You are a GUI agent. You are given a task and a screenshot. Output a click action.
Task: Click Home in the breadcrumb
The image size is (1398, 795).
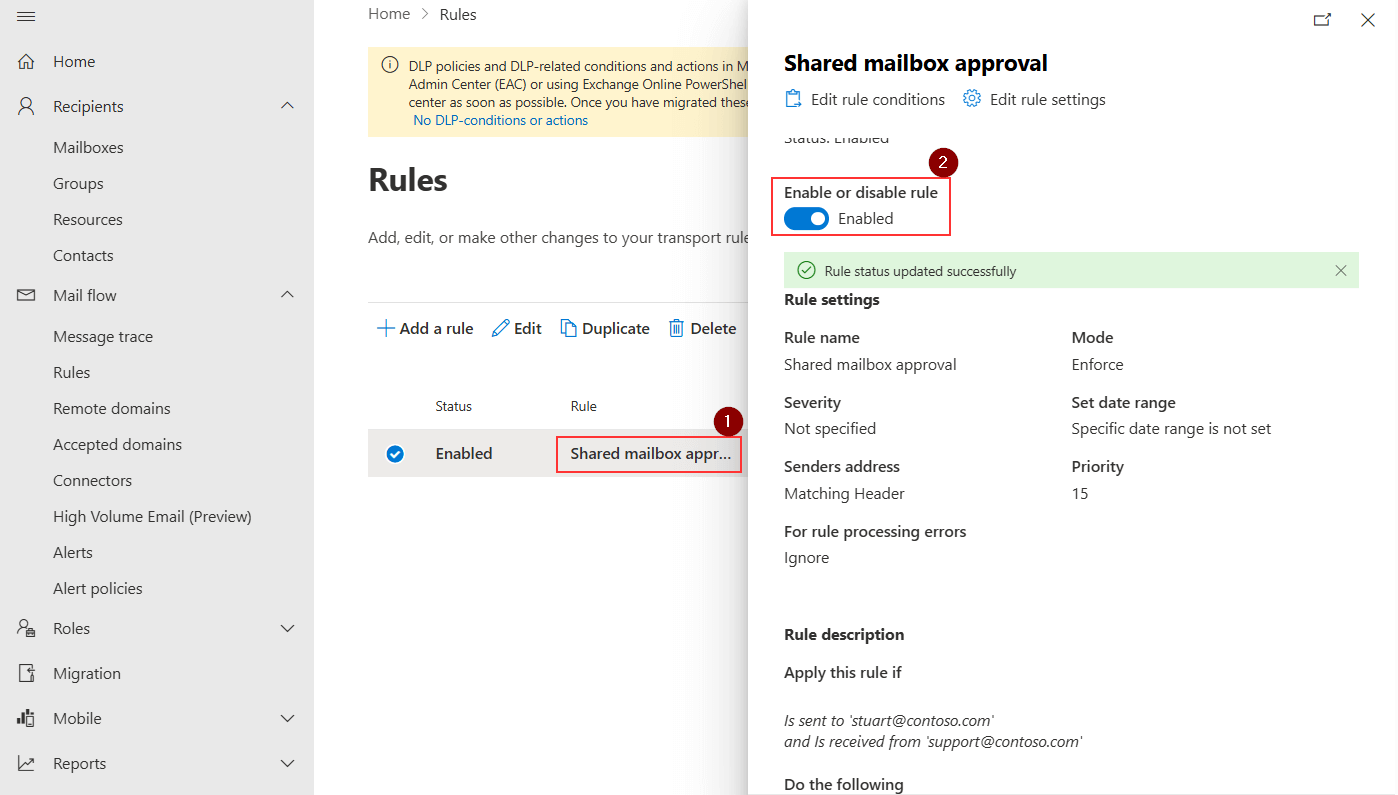[389, 13]
